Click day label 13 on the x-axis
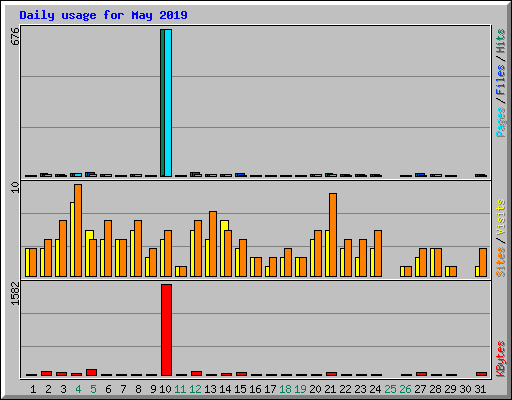Image resolution: width=512 pixels, height=400 pixels. tap(210, 389)
